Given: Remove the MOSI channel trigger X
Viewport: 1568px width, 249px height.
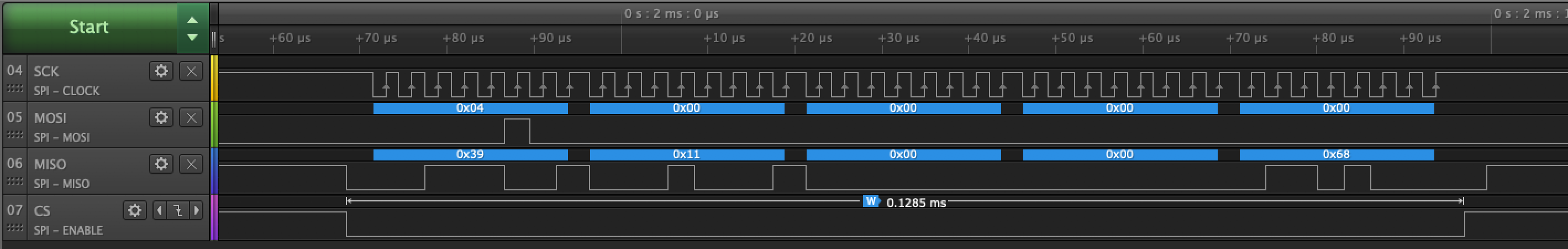Looking at the screenshot, I should tap(191, 117).
